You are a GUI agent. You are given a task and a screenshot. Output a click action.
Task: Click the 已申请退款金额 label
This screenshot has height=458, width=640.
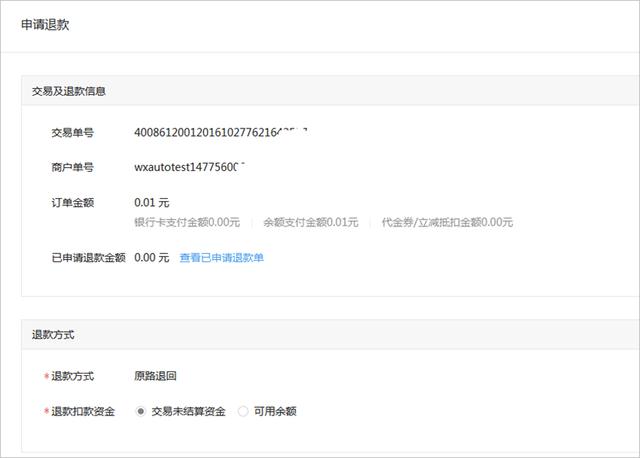click(88, 258)
